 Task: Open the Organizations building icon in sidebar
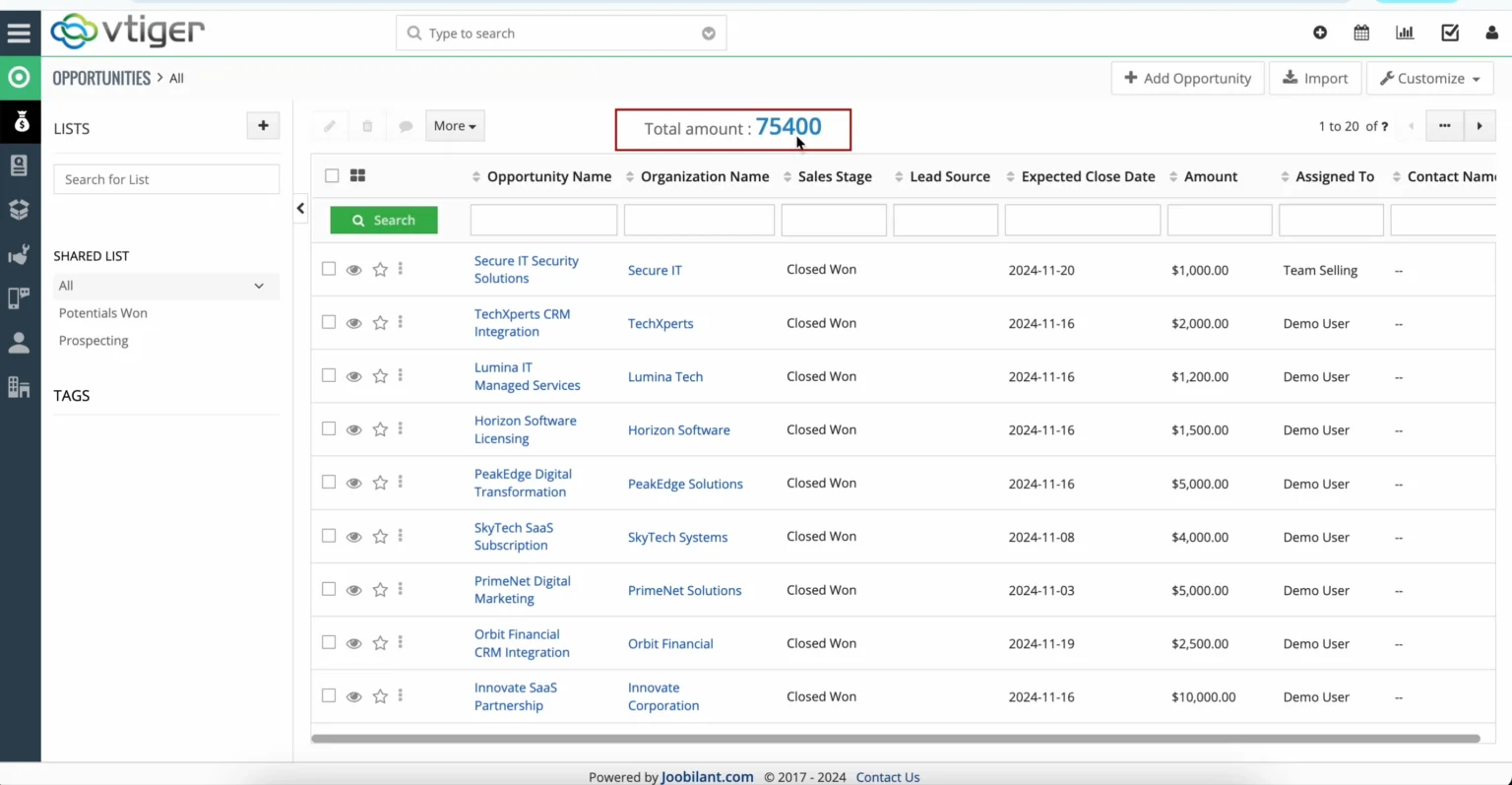20,387
